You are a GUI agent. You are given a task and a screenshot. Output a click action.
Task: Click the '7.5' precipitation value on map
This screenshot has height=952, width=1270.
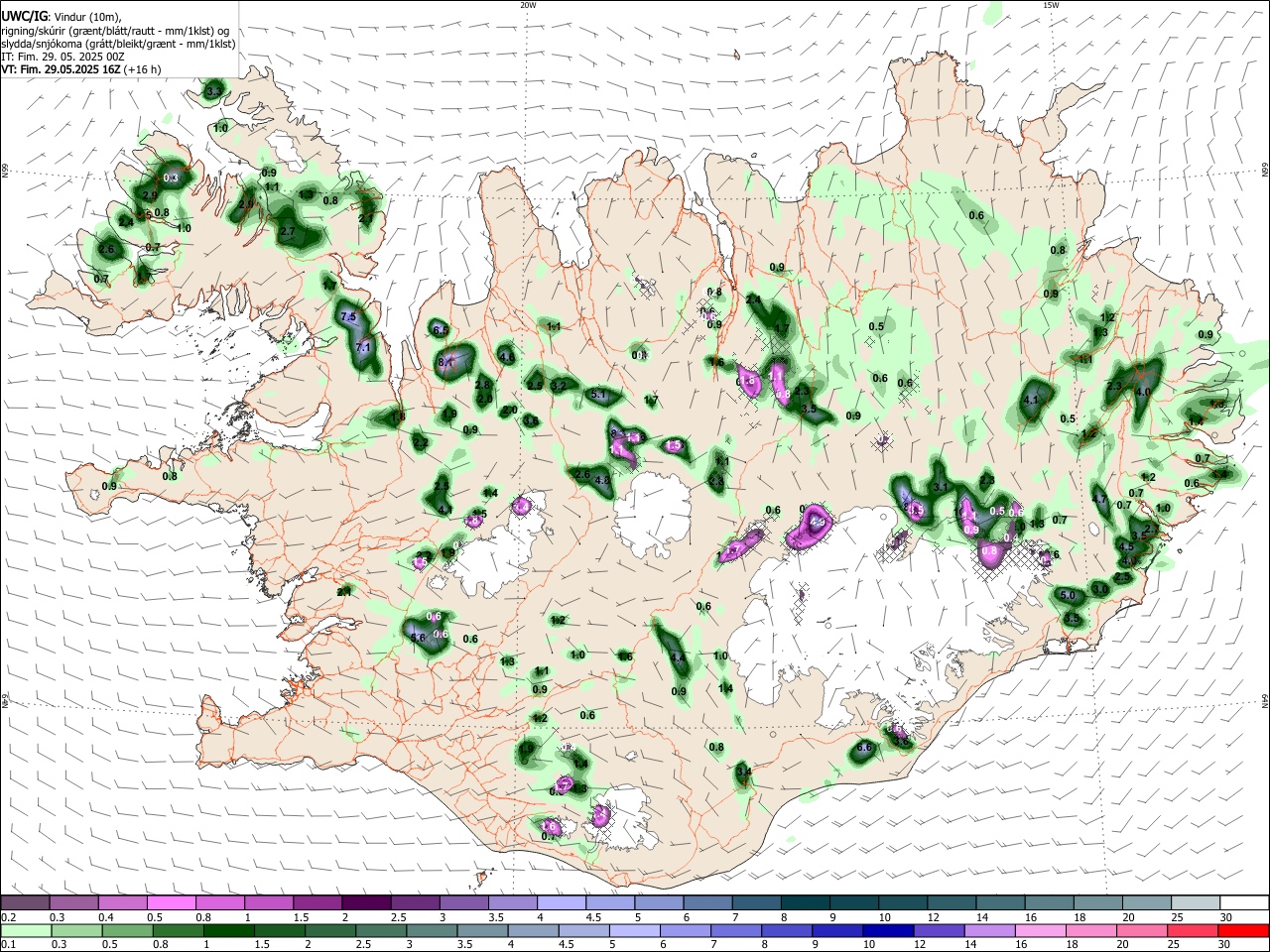click(x=348, y=316)
